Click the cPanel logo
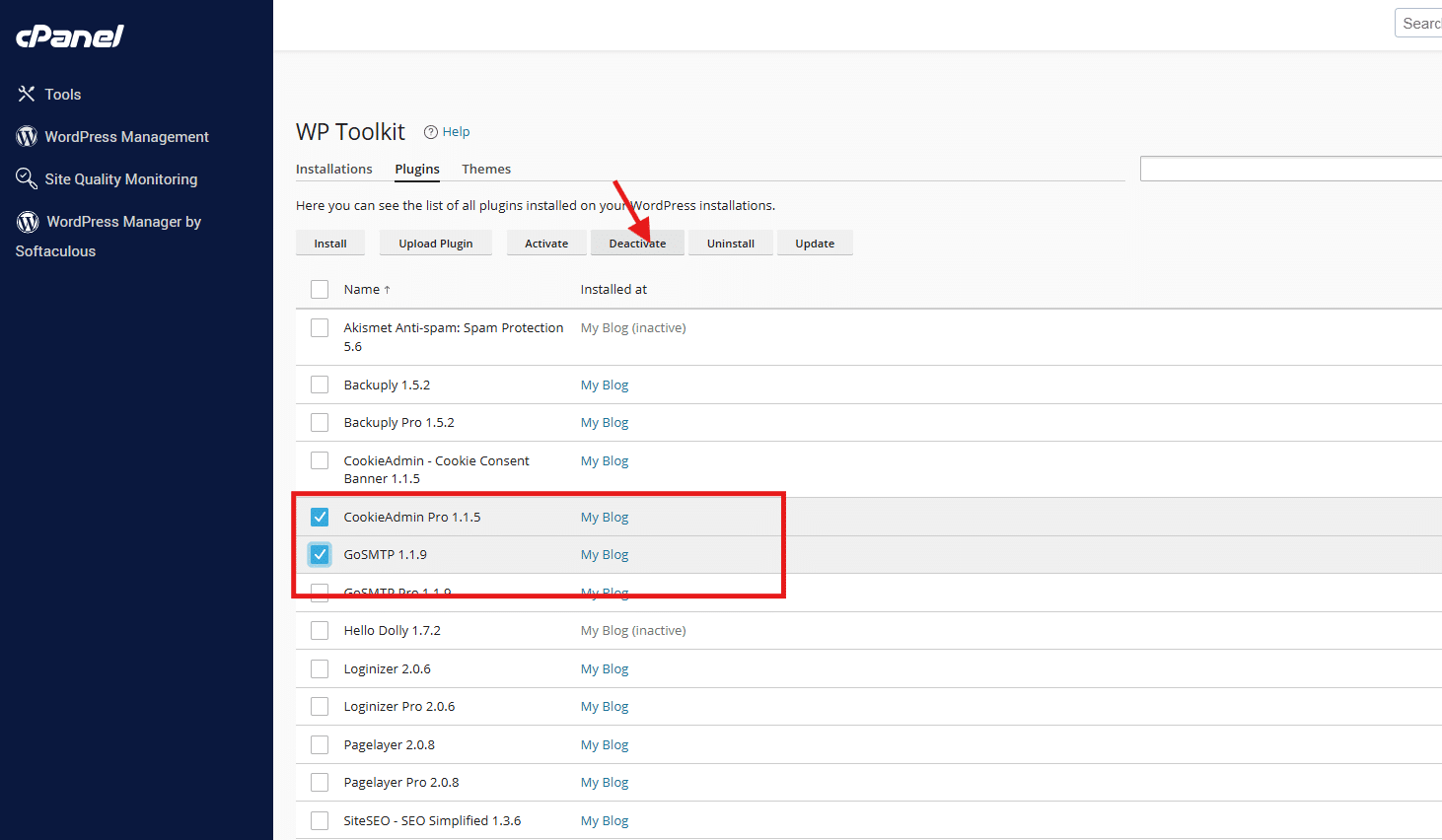The height and width of the screenshot is (840, 1442). (x=68, y=36)
